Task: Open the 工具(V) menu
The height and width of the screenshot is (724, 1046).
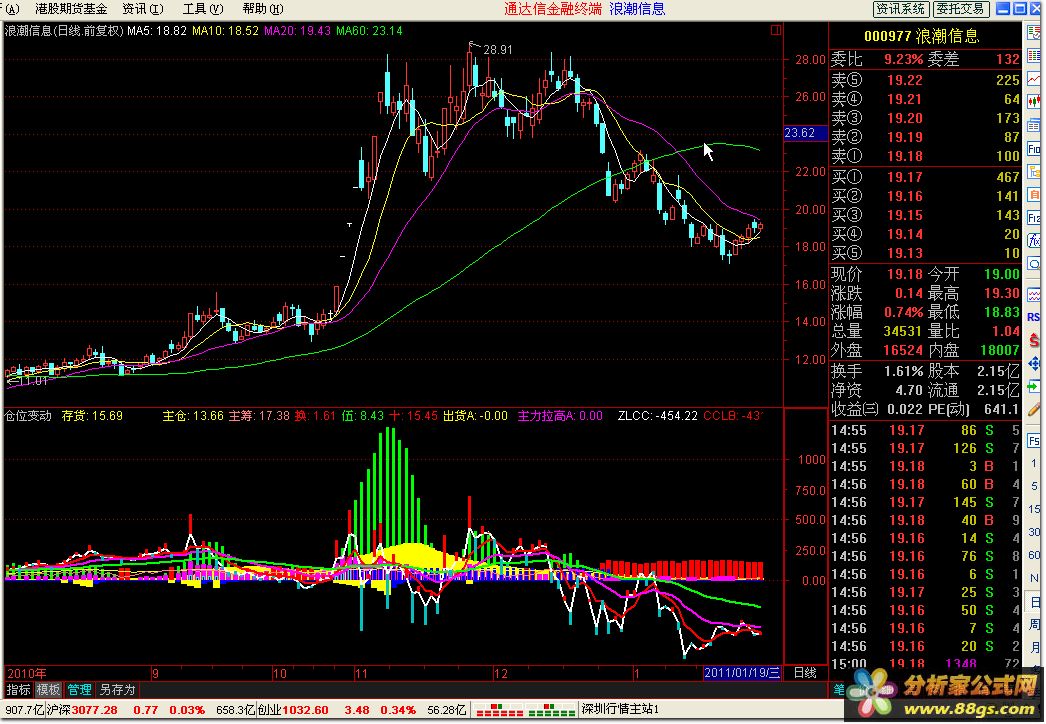Action: click(203, 9)
